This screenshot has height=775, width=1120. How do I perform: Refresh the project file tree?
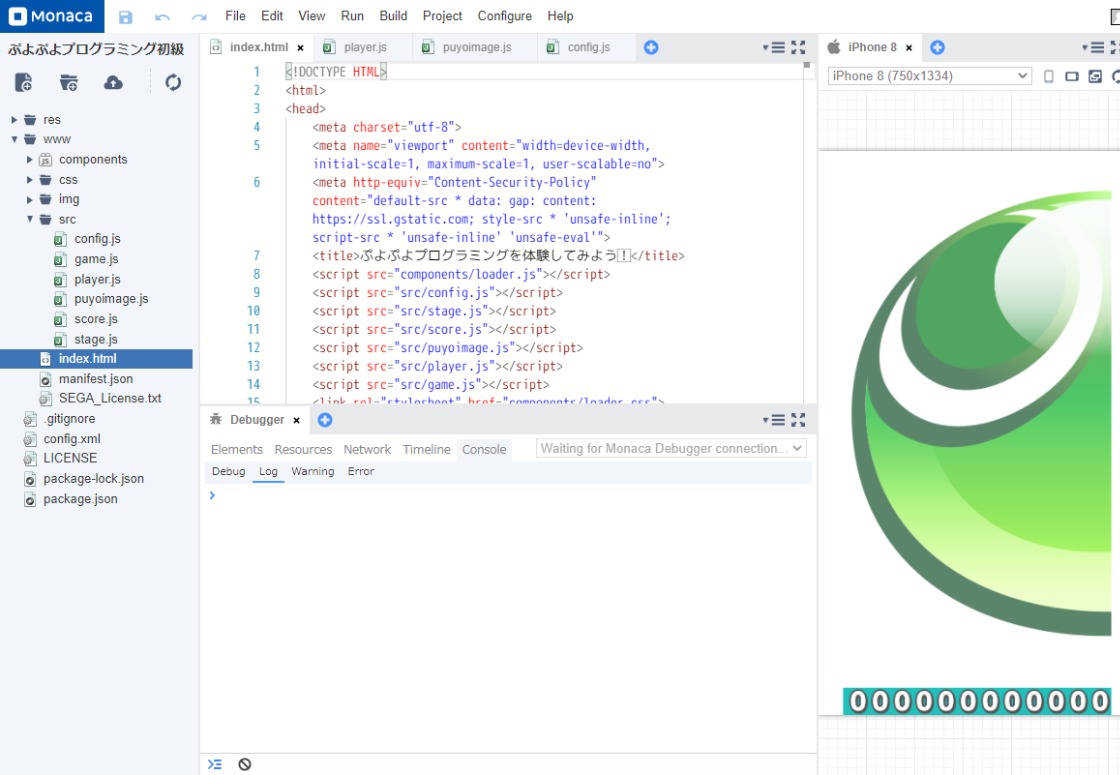[x=173, y=82]
